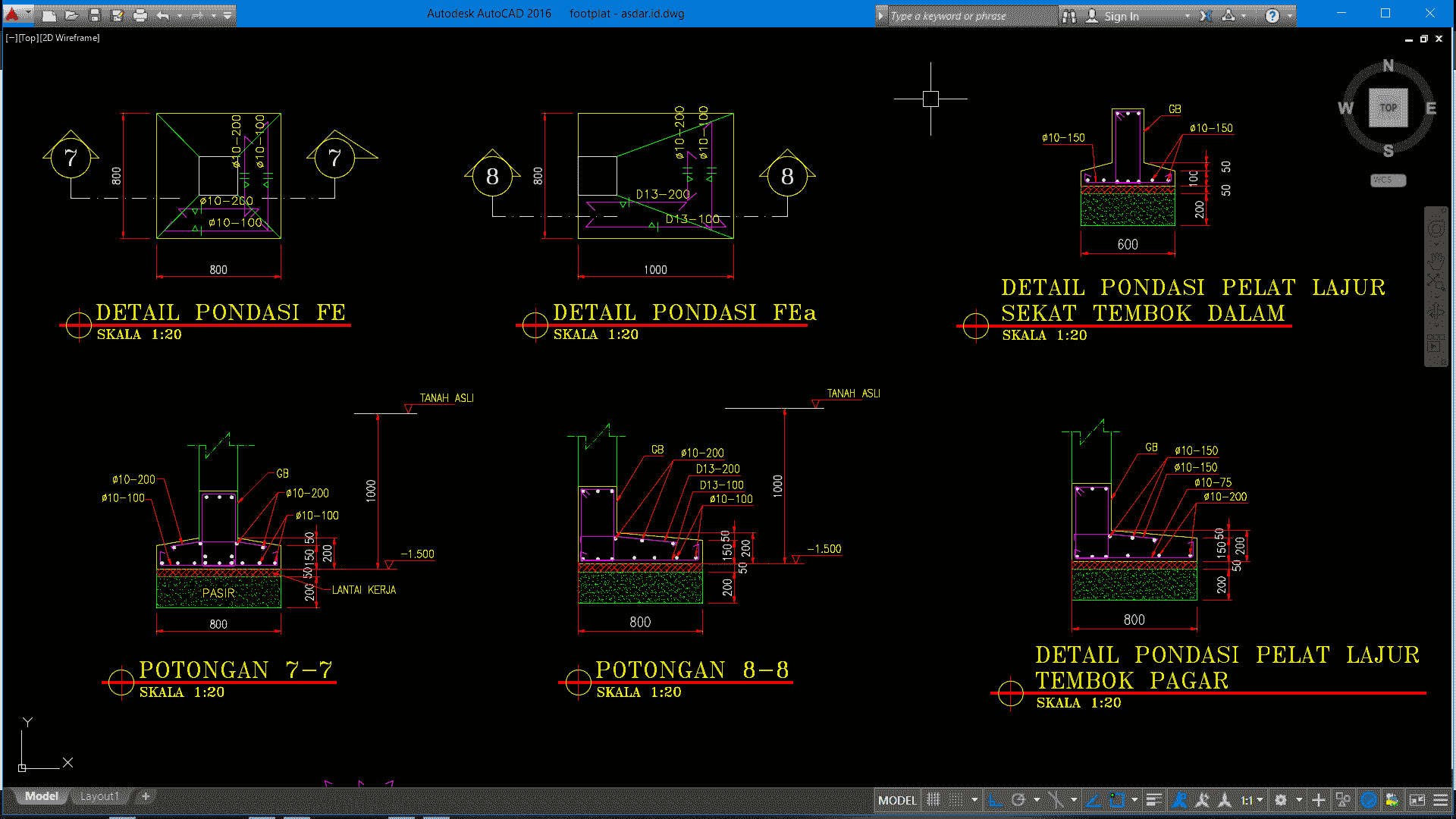Restore the drawing window
This screenshot has width=1456, height=819.
1423,39
